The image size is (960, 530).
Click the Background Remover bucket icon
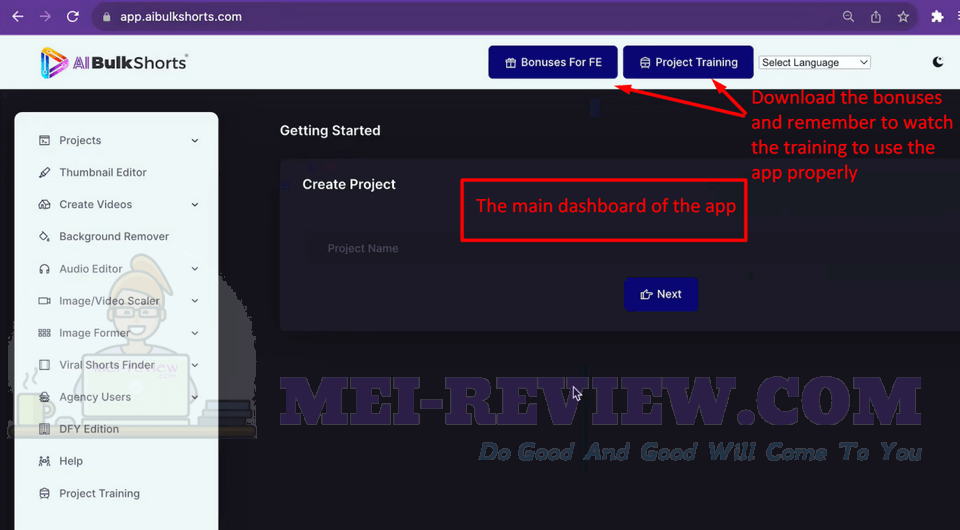coord(44,236)
